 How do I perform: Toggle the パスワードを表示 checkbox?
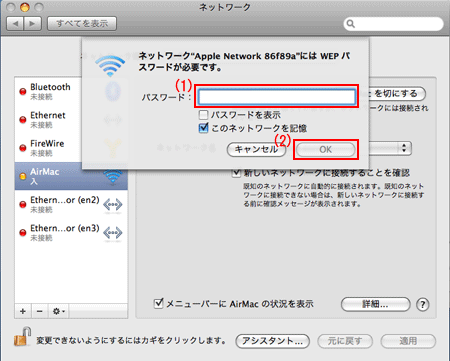click(x=203, y=115)
